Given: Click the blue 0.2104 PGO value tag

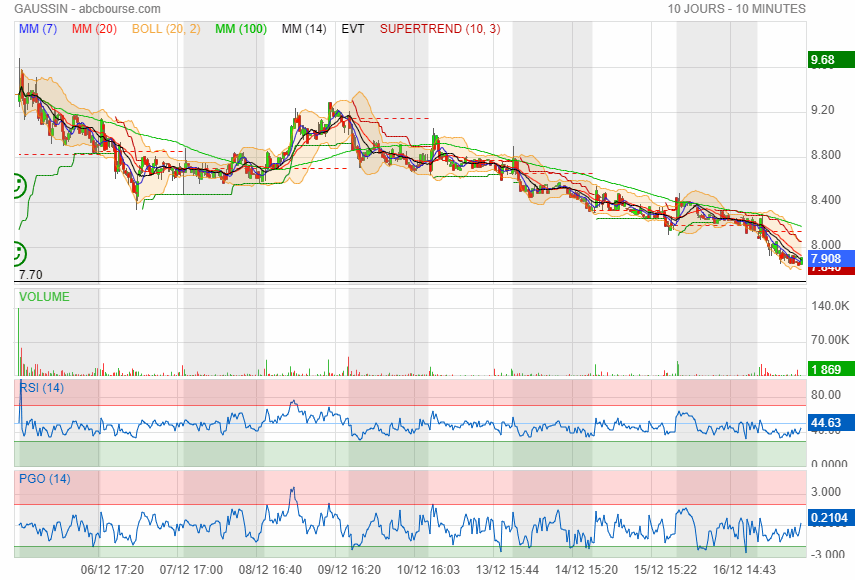Looking at the screenshot, I should coord(831,517).
